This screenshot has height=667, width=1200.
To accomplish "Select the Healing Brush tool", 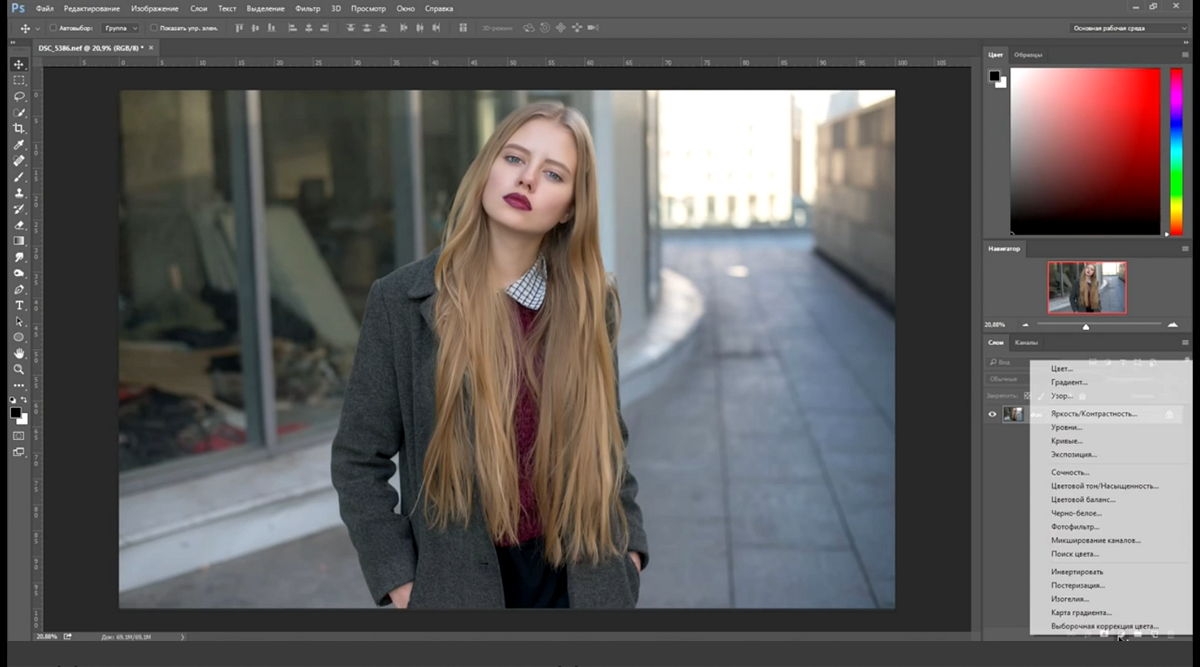I will point(19,160).
